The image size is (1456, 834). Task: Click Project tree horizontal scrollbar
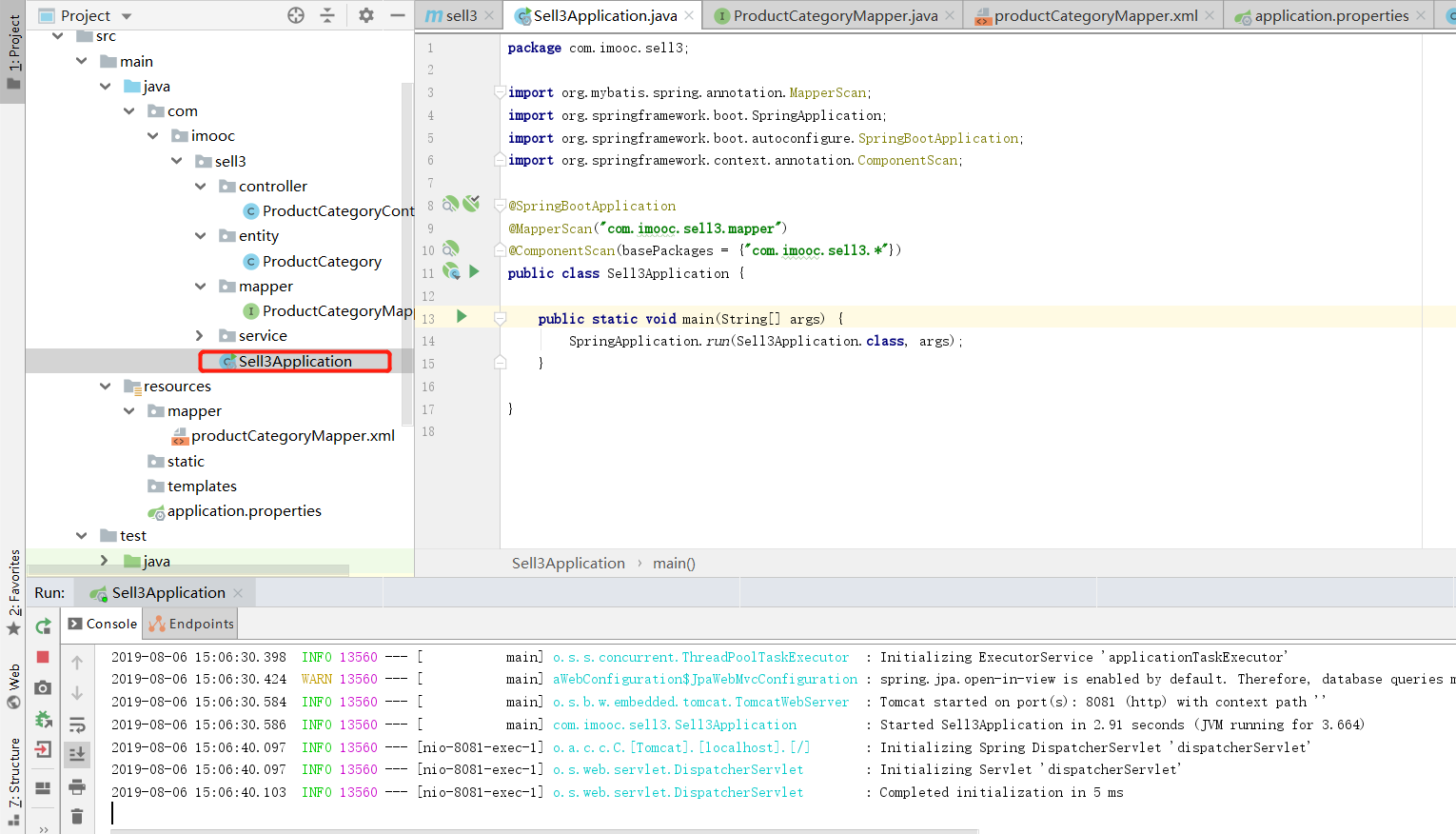tap(187, 570)
